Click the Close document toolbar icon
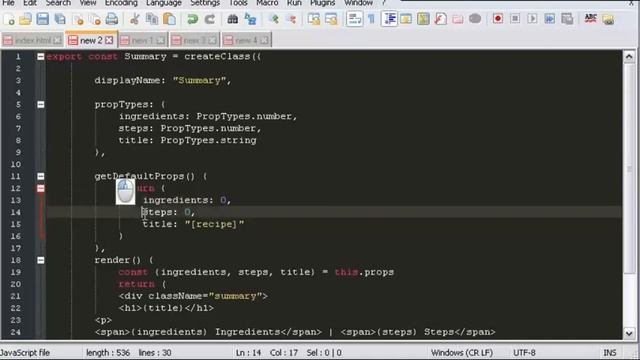This screenshot has width=640, height=360. click(x=78, y=19)
